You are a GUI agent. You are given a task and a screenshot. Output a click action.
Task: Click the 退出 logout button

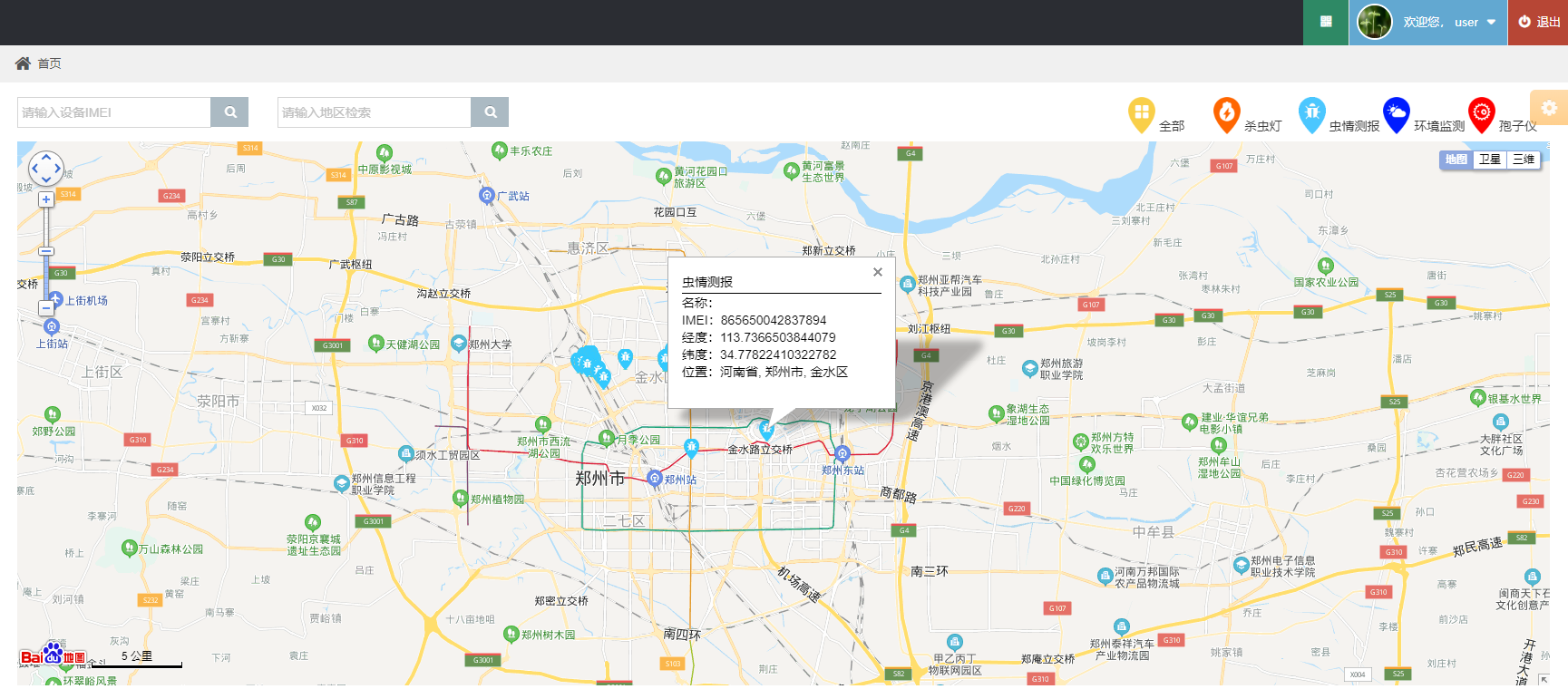coord(1539,22)
